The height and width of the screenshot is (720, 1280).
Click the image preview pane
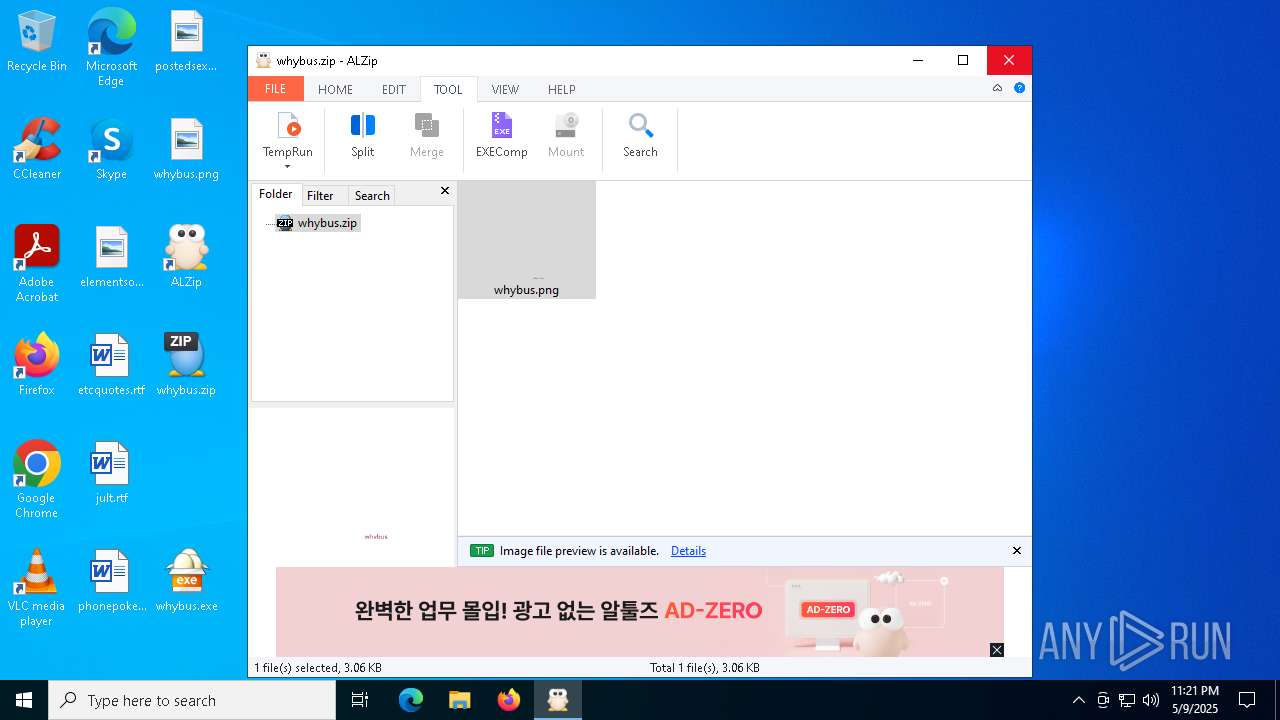coord(352,488)
